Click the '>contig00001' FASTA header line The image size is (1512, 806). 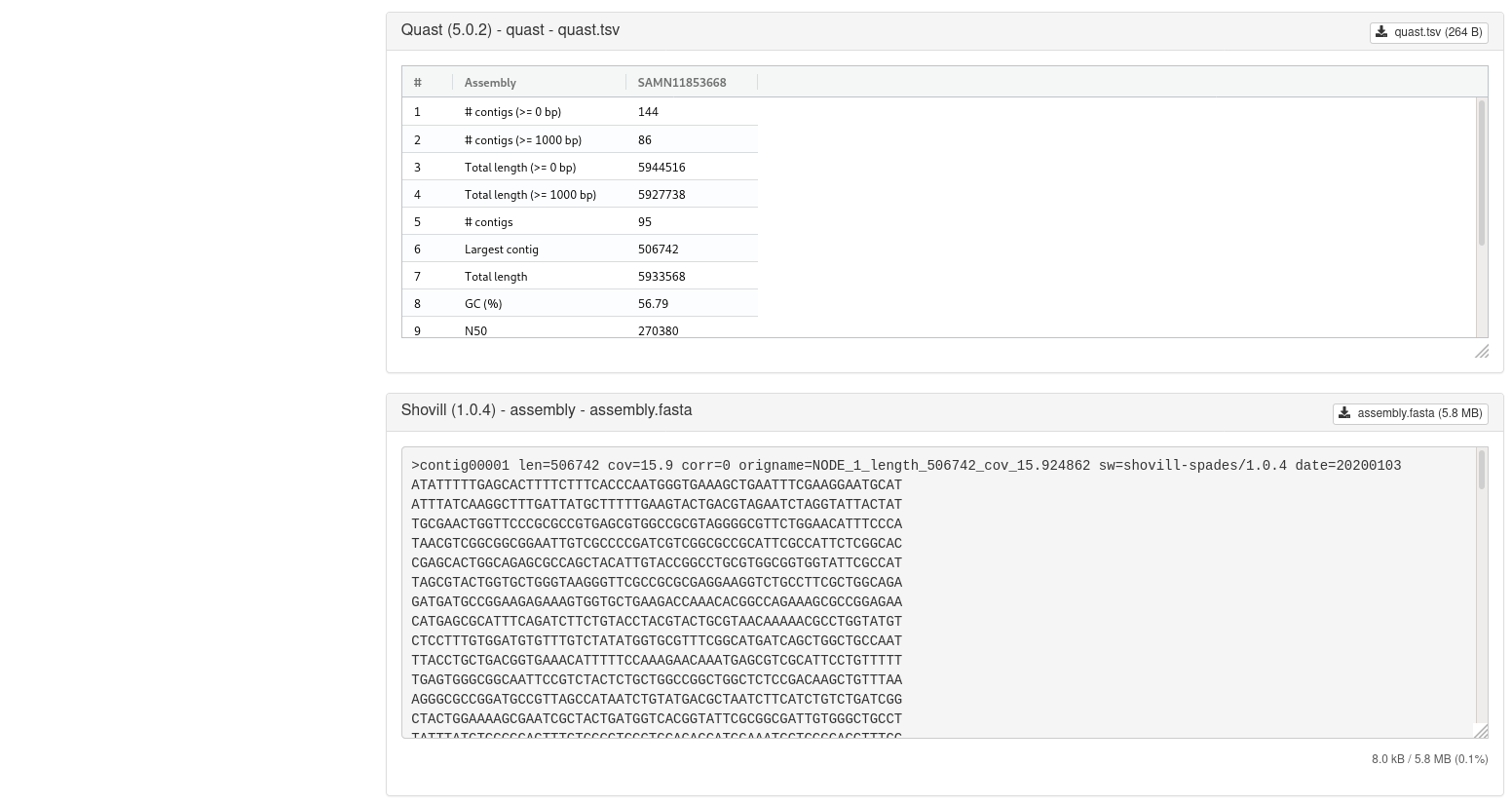tap(906, 466)
